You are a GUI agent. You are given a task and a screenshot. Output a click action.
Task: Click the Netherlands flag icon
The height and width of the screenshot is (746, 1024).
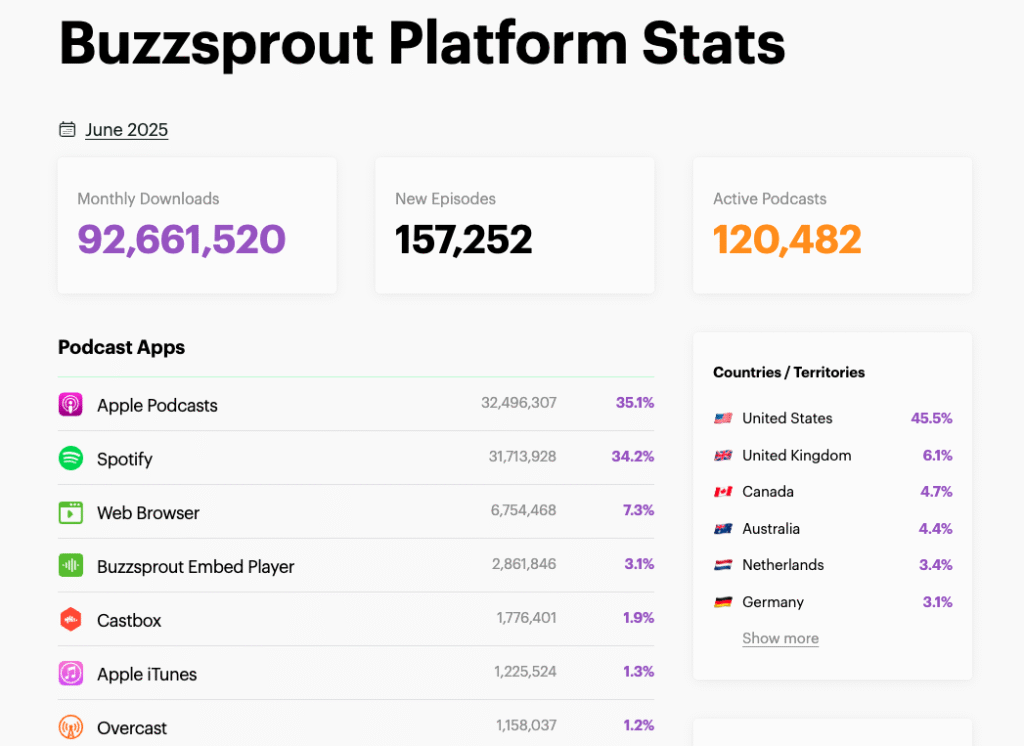point(723,565)
